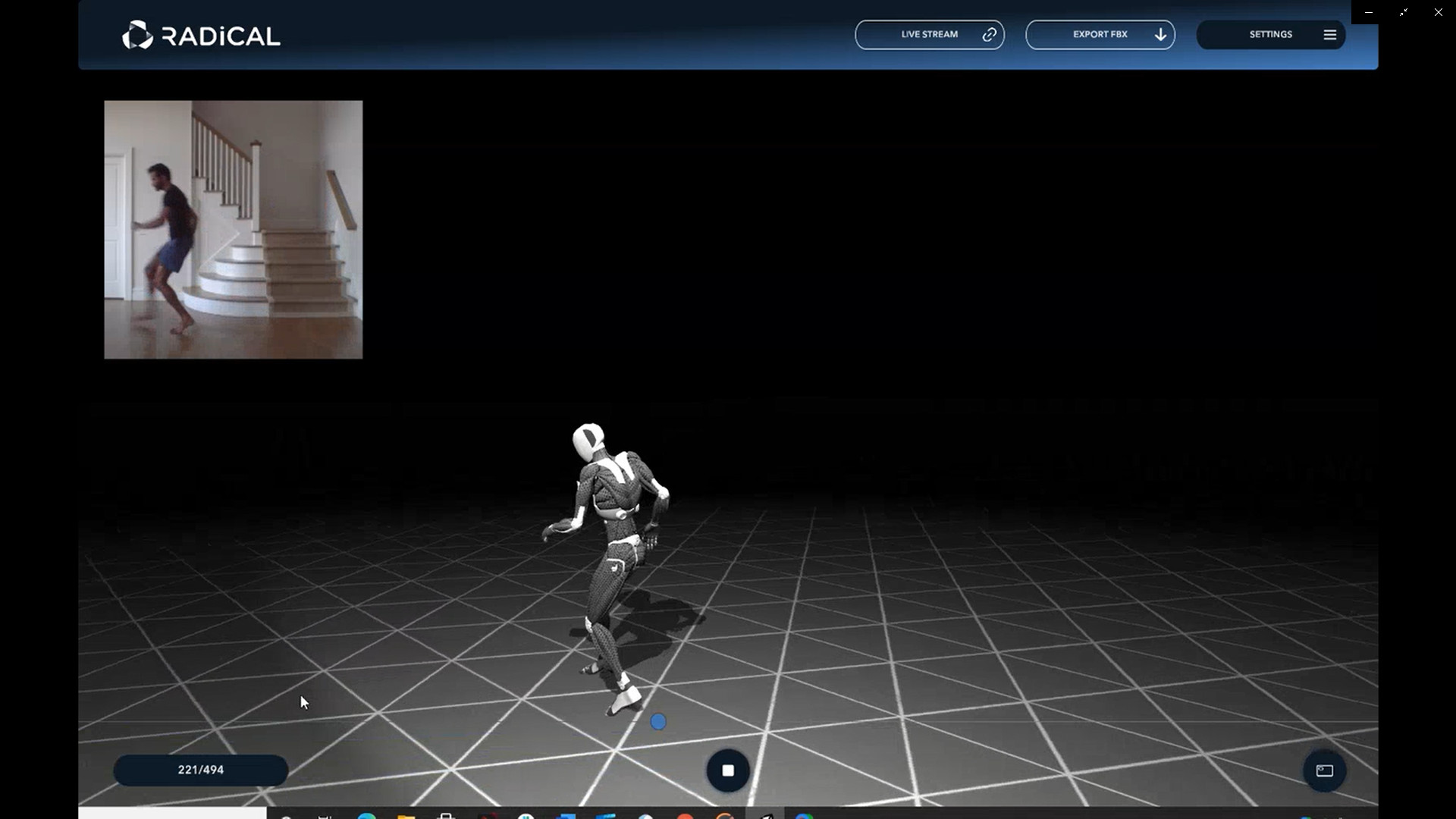The image size is (1456, 819).
Task: Open the LIVE STREAM link icon
Action: tap(989, 34)
